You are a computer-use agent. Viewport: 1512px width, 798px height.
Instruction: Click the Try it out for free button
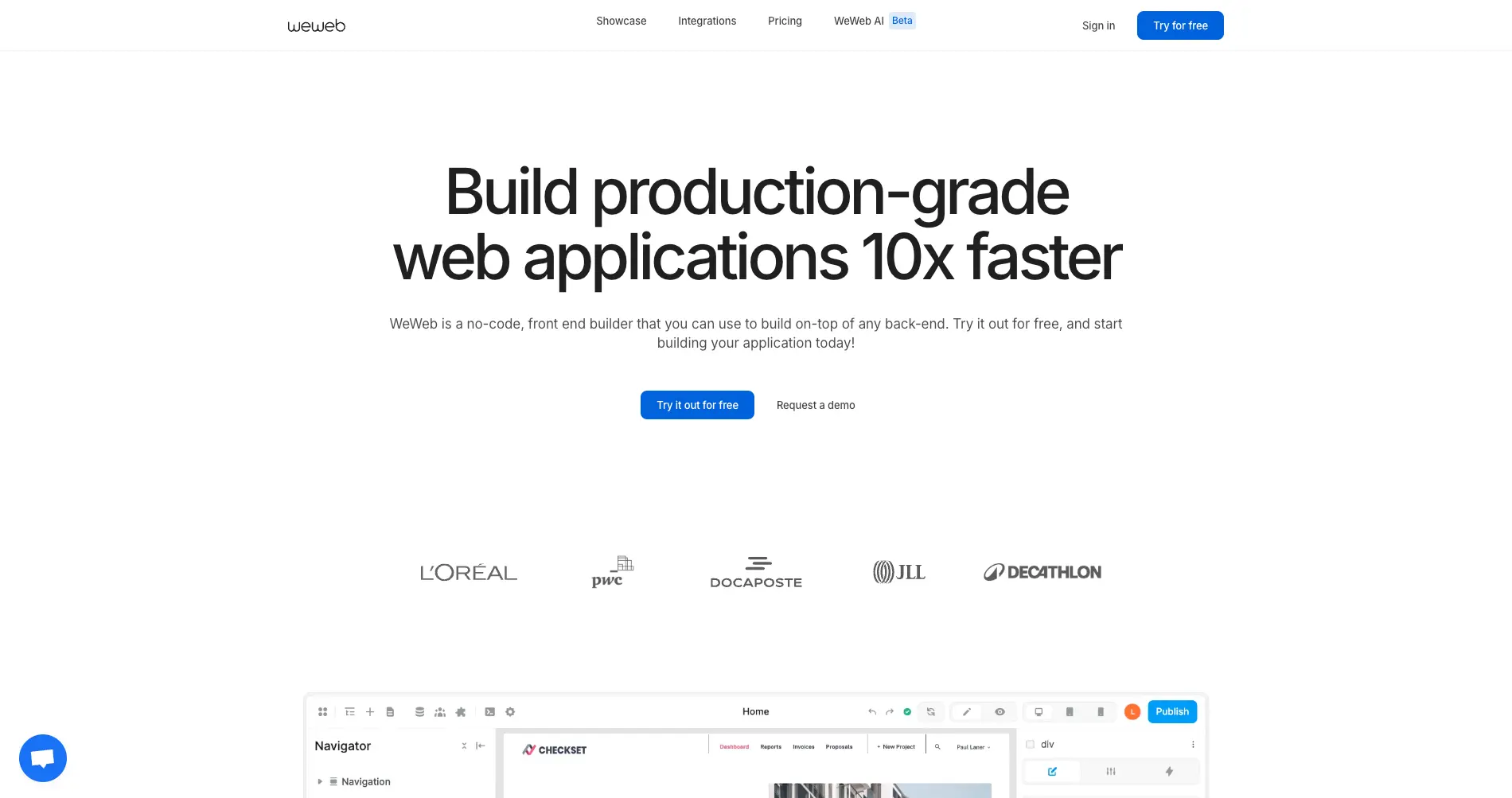tap(698, 405)
